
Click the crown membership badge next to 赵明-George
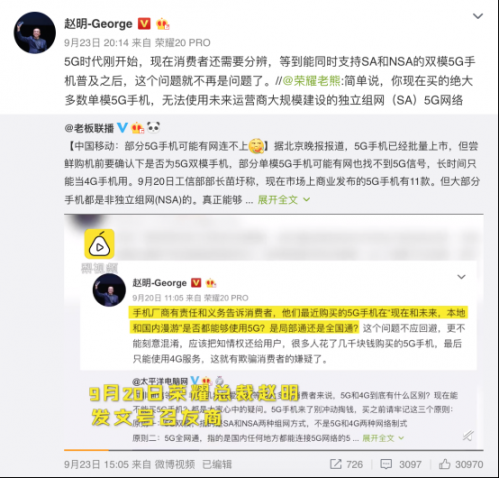[x=163, y=24]
